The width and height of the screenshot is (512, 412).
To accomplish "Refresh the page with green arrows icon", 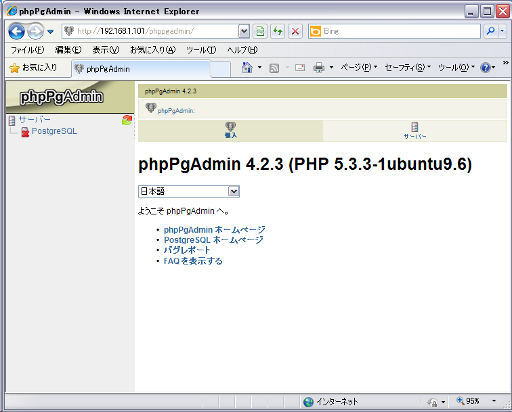I will (277, 31).
